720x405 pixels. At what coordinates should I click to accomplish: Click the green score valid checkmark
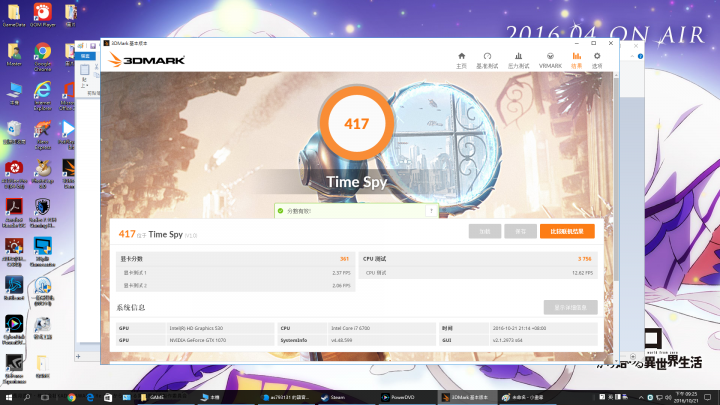(280, 211)
